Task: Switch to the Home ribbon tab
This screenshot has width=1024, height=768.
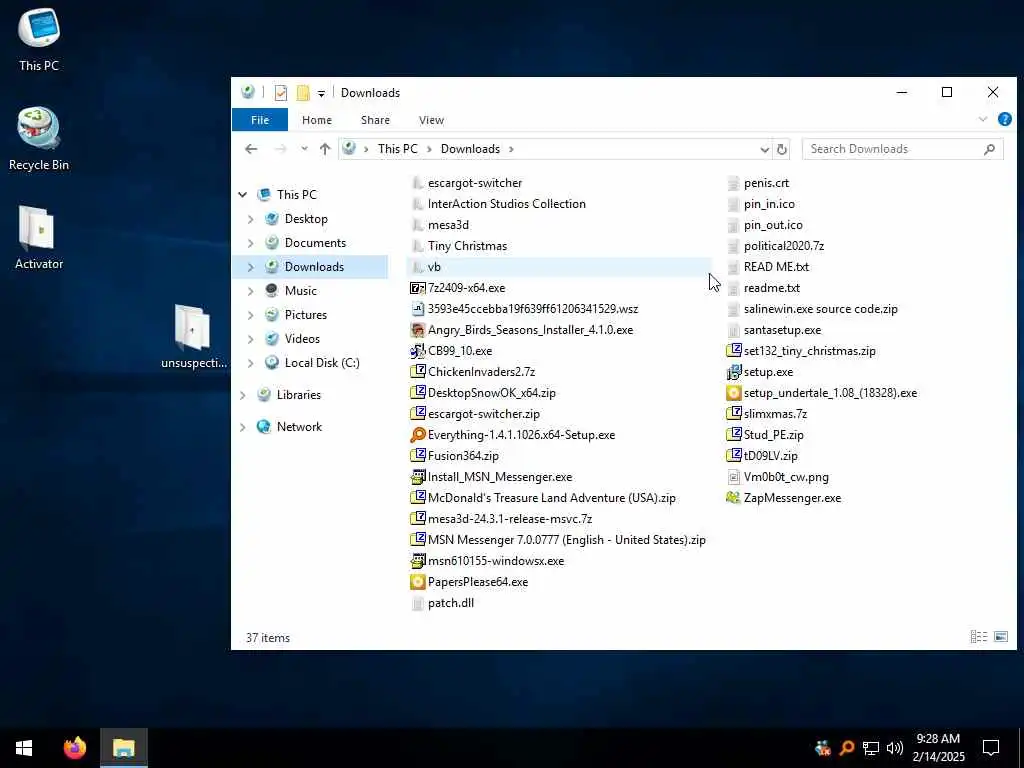Action: pos(317,120)
